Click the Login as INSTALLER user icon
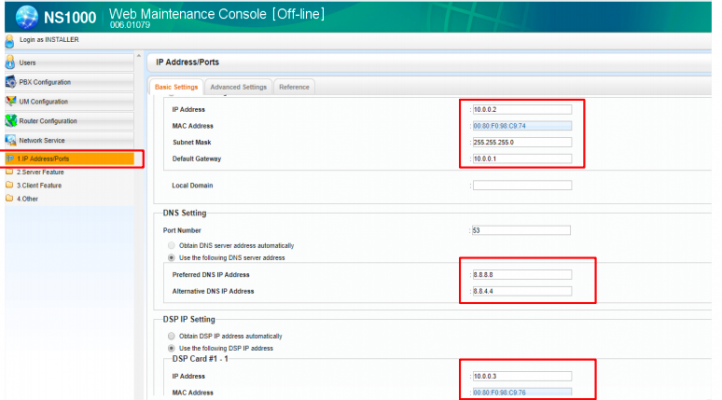 pos(10,40)
